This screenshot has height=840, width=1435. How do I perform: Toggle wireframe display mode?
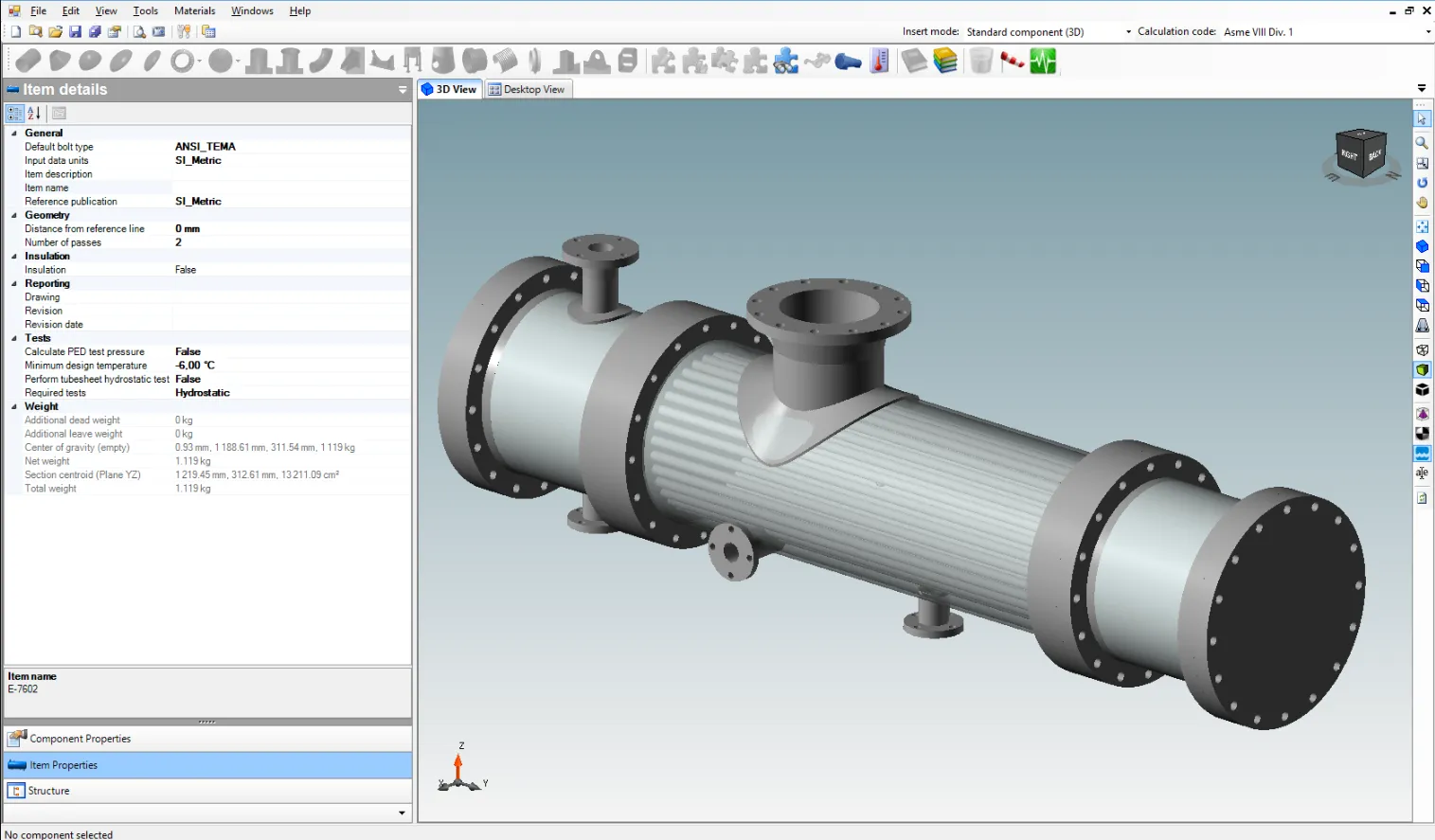point(1422,350)
